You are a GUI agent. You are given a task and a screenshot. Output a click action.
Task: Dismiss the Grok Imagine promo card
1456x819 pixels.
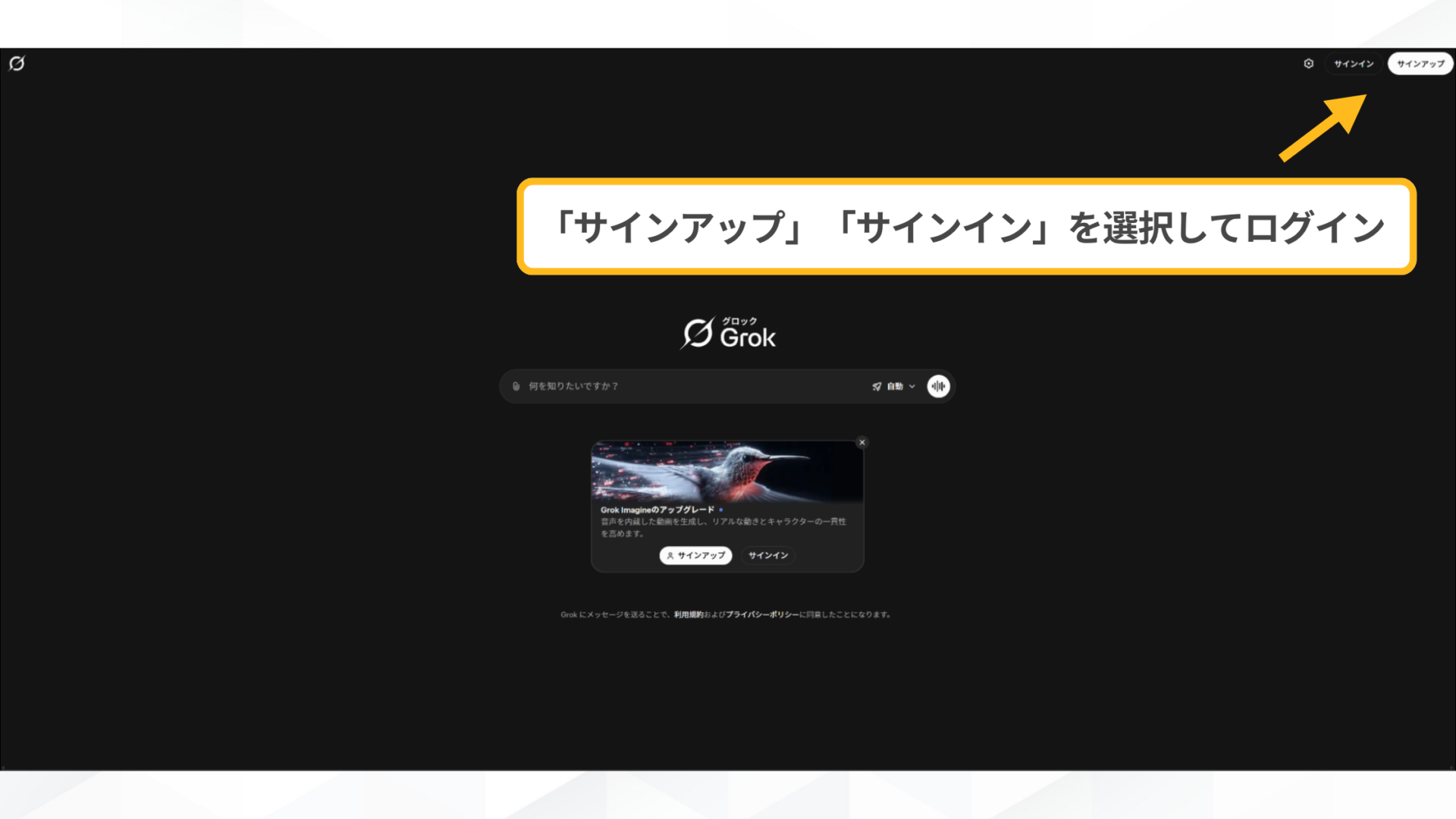[862, 442]
